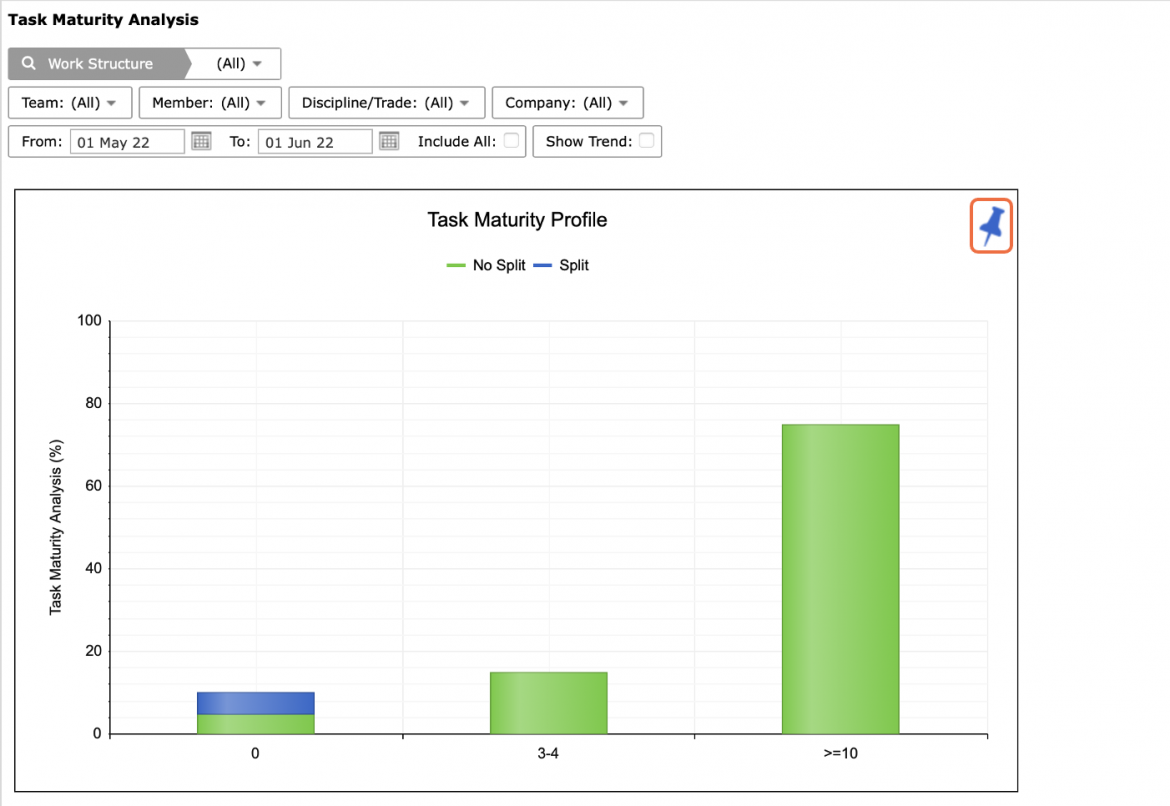Click the From date field 01 May 22
The height and width of the screenshot is (806, 1170).
tap(127, 142)
